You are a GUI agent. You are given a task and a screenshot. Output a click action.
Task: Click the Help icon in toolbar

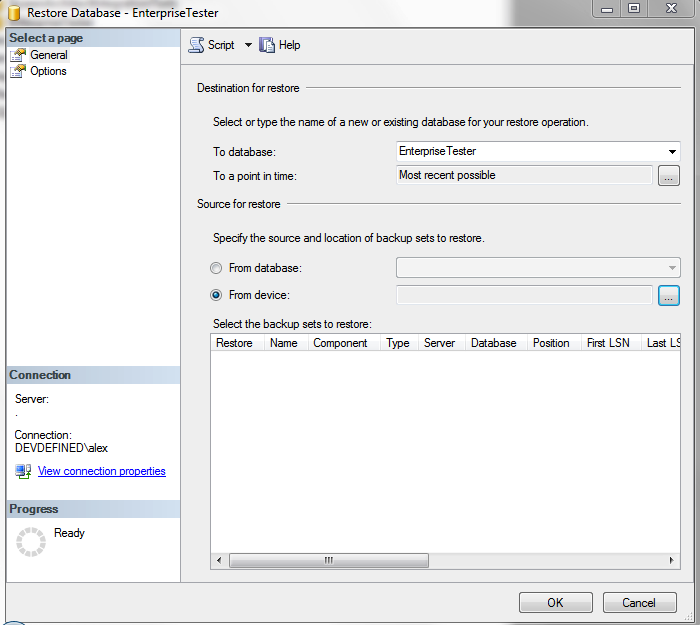[267, 45]
